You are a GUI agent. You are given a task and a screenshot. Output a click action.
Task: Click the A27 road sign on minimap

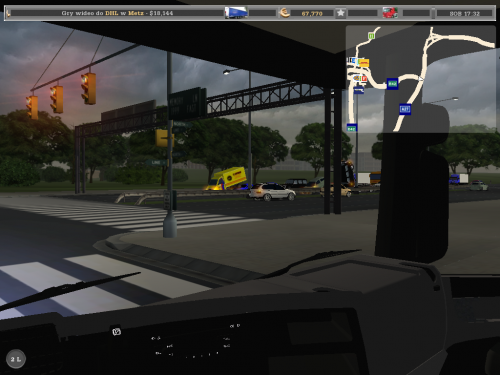(405, 109)
